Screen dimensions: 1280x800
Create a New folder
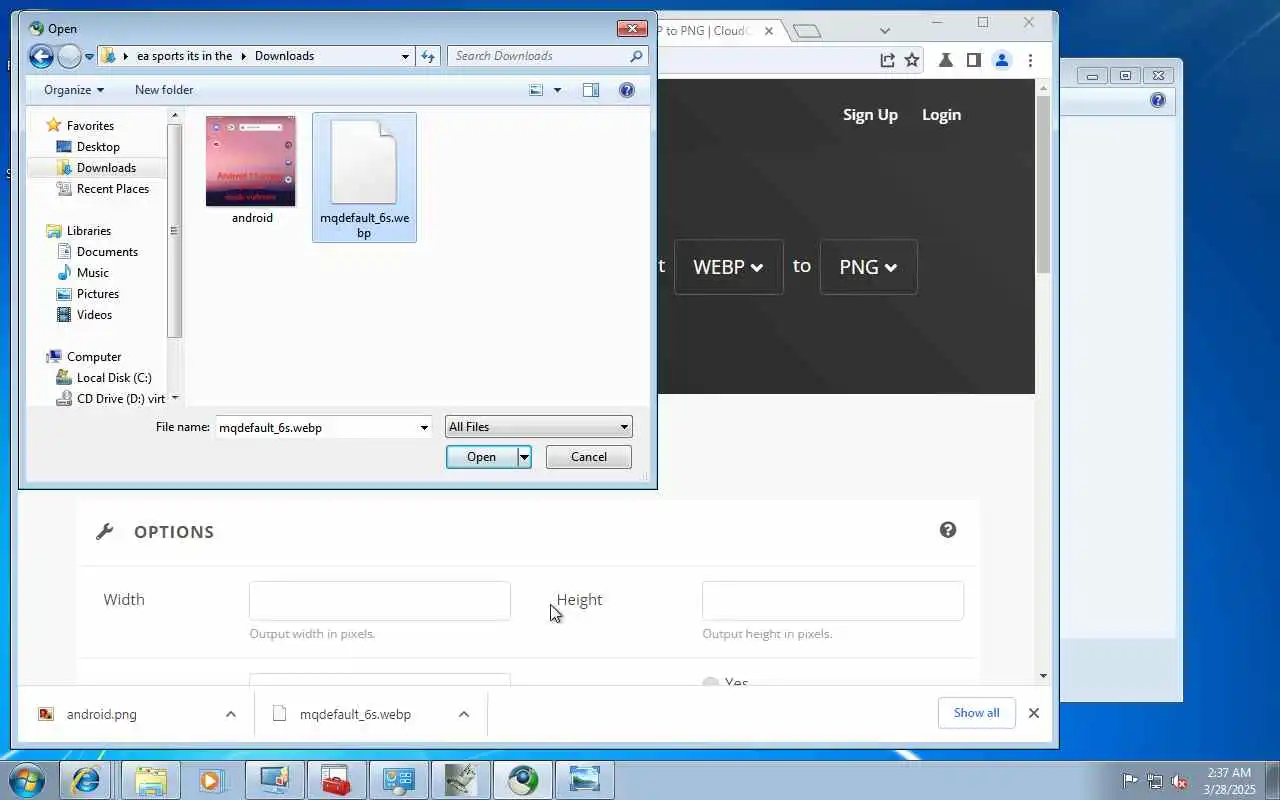(x=164, y=90)
